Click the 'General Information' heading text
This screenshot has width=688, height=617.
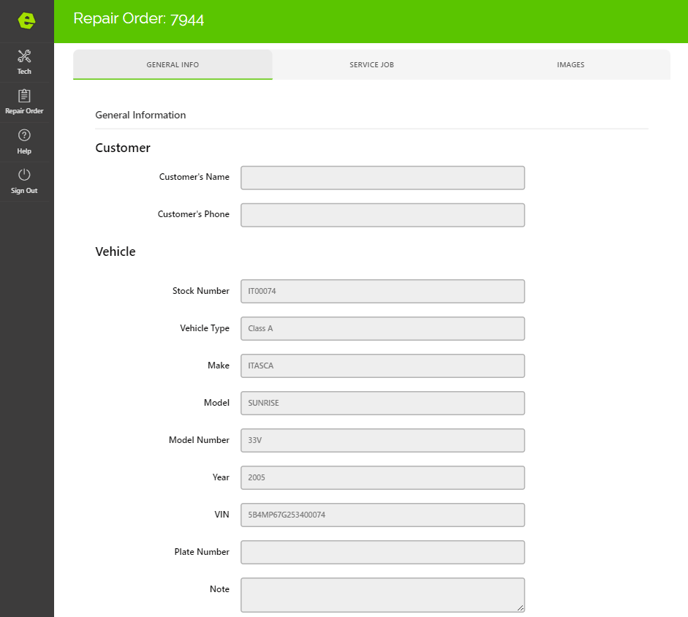click(x=140, y=115)
